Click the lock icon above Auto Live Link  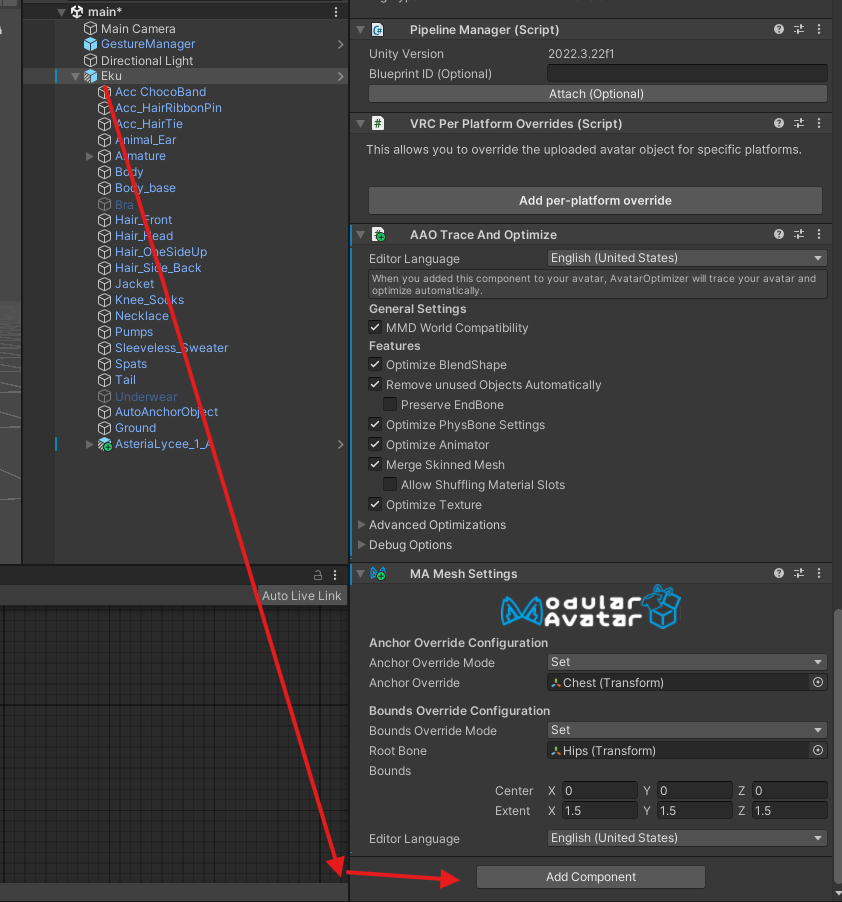(x=318, y=575)
